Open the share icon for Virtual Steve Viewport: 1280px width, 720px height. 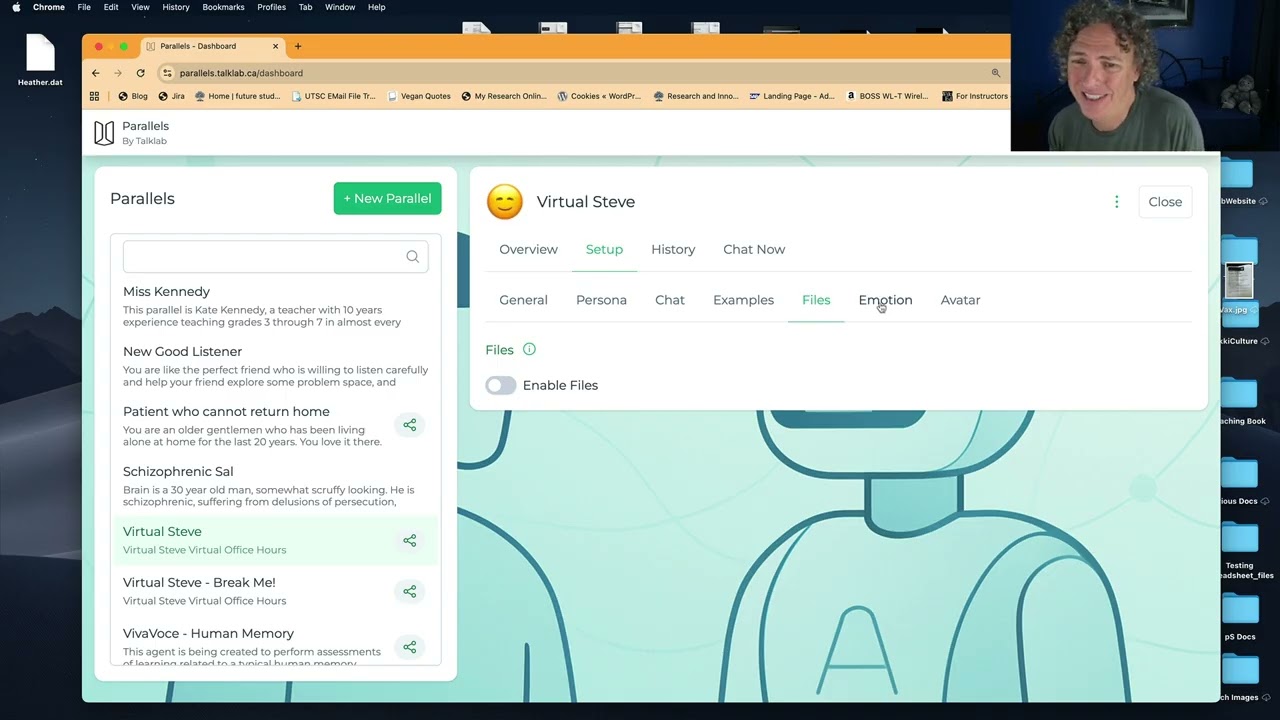point(409,541)
